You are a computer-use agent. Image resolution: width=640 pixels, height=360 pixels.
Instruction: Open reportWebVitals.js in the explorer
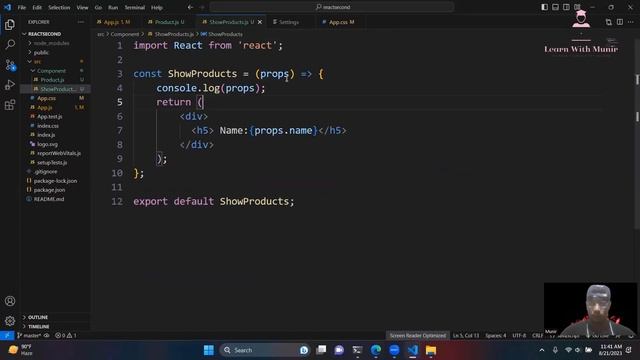59,153
